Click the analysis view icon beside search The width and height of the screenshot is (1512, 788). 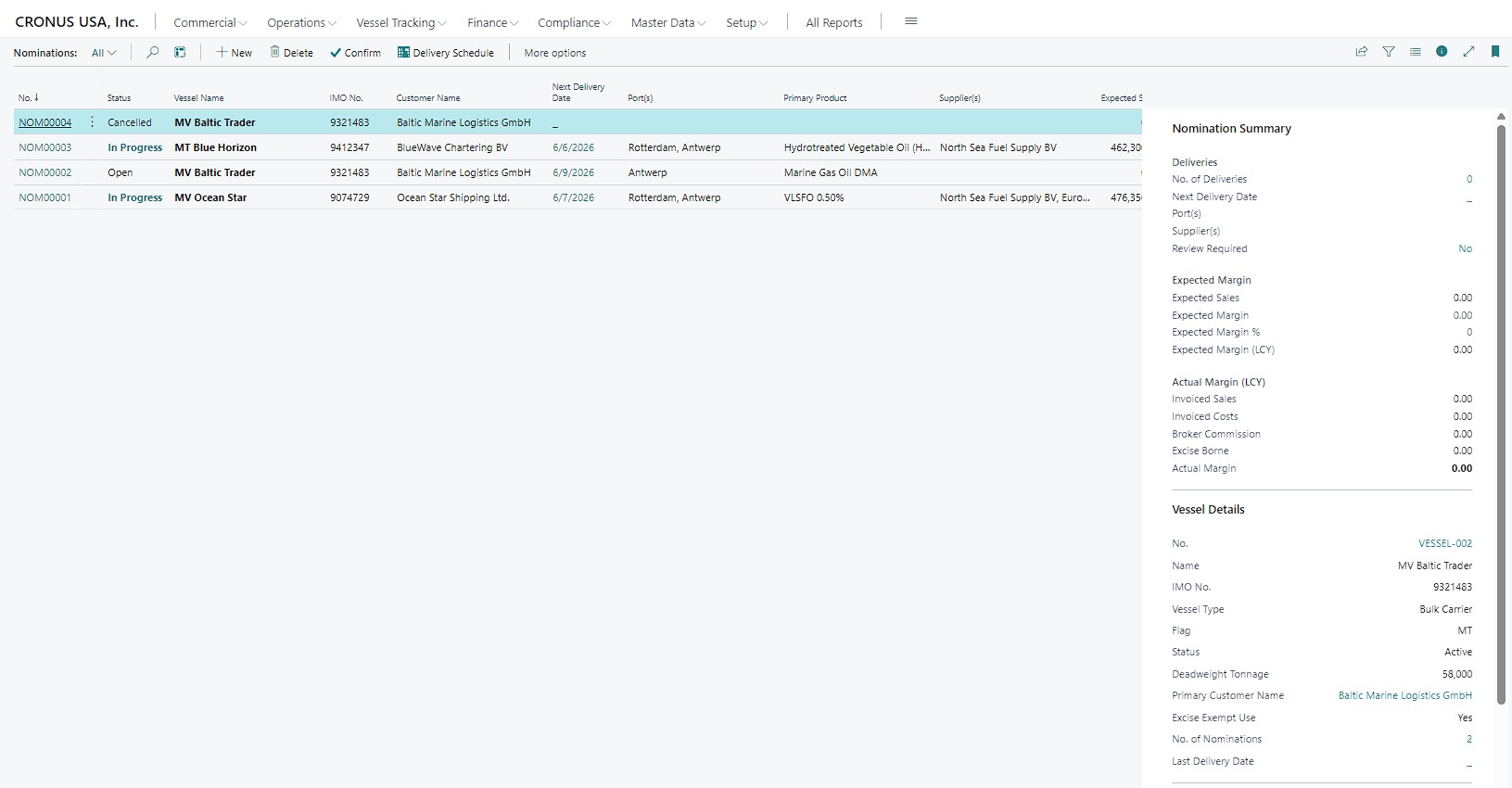180,53
